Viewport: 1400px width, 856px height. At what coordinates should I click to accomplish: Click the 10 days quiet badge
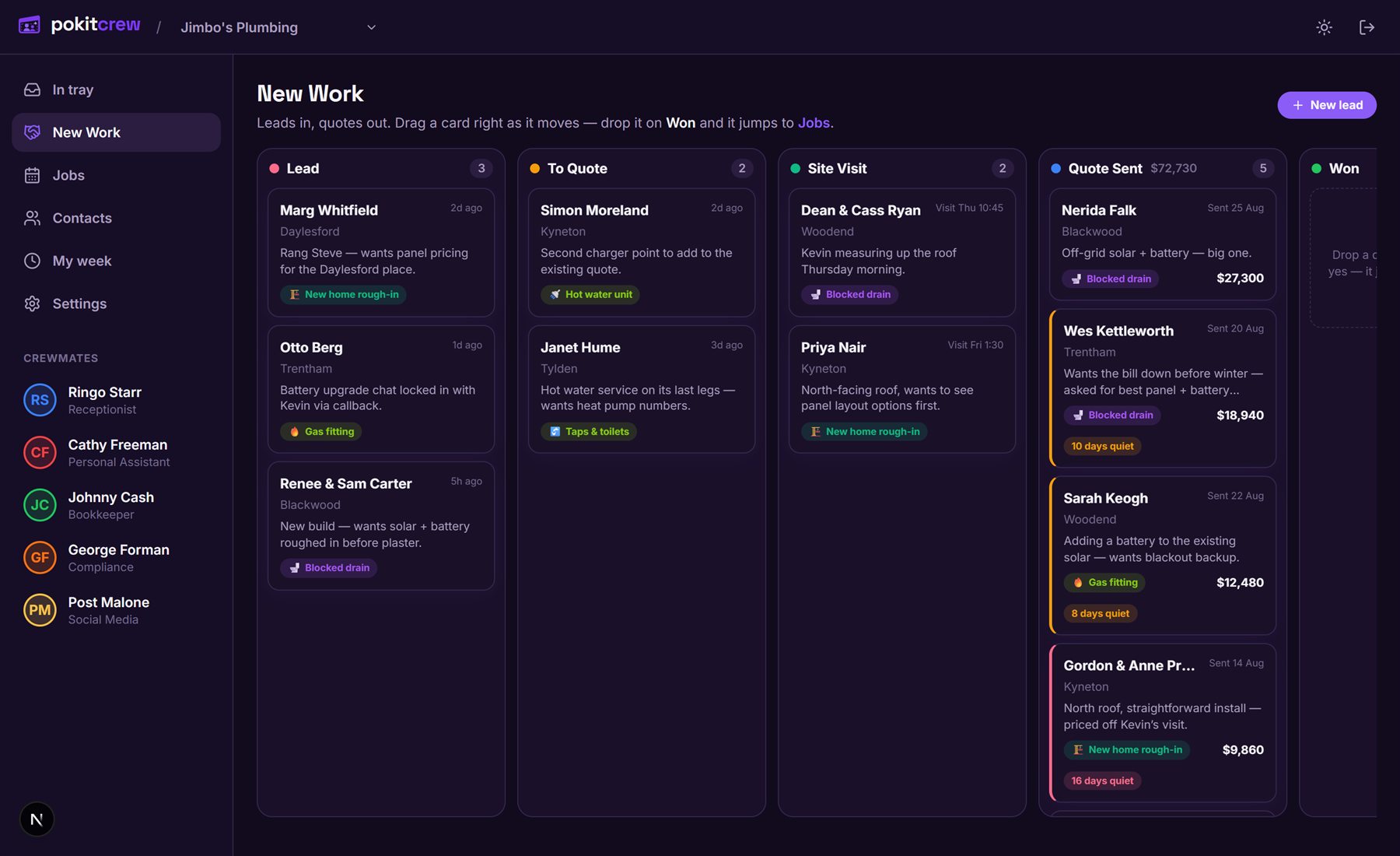[1102, 446]
